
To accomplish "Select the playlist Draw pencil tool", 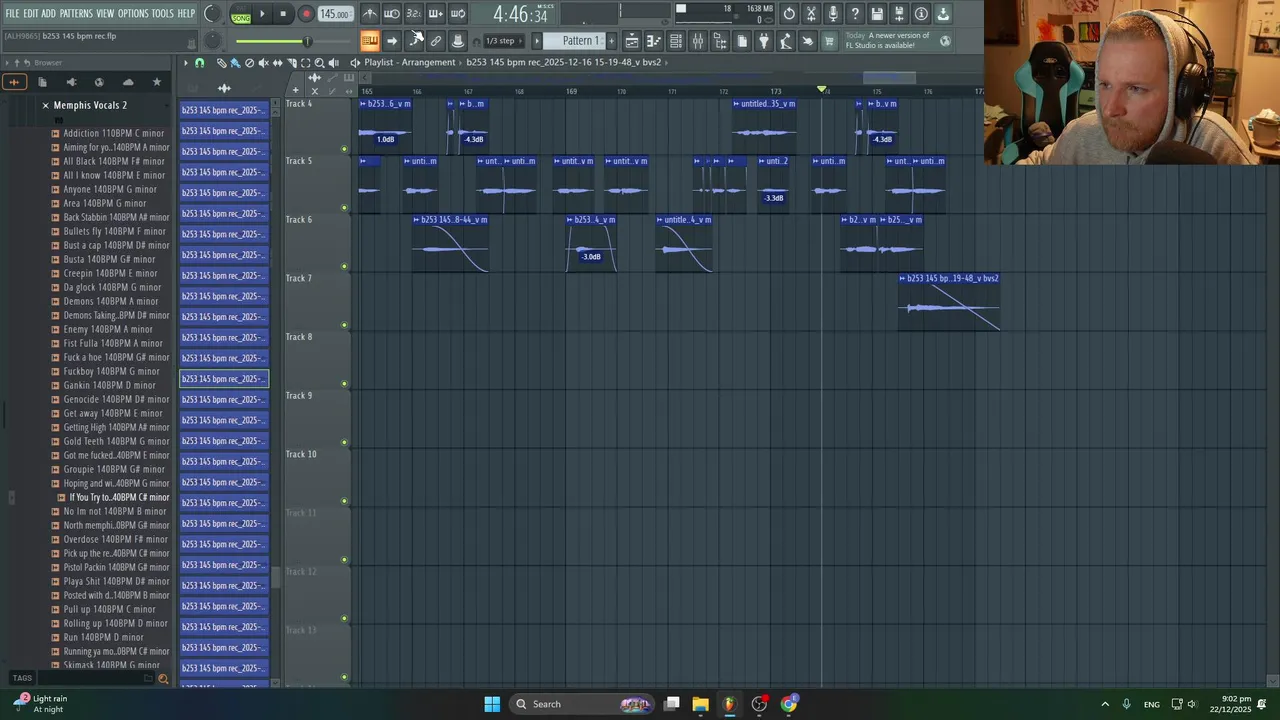I will (x=221, y=63).
